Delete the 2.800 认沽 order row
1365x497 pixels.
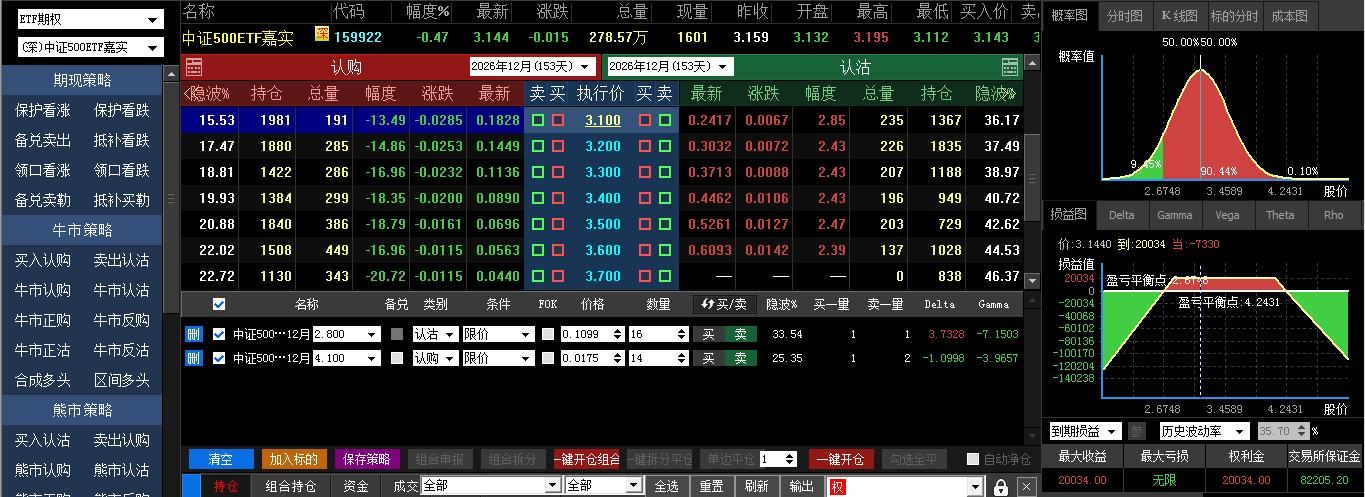194,334
